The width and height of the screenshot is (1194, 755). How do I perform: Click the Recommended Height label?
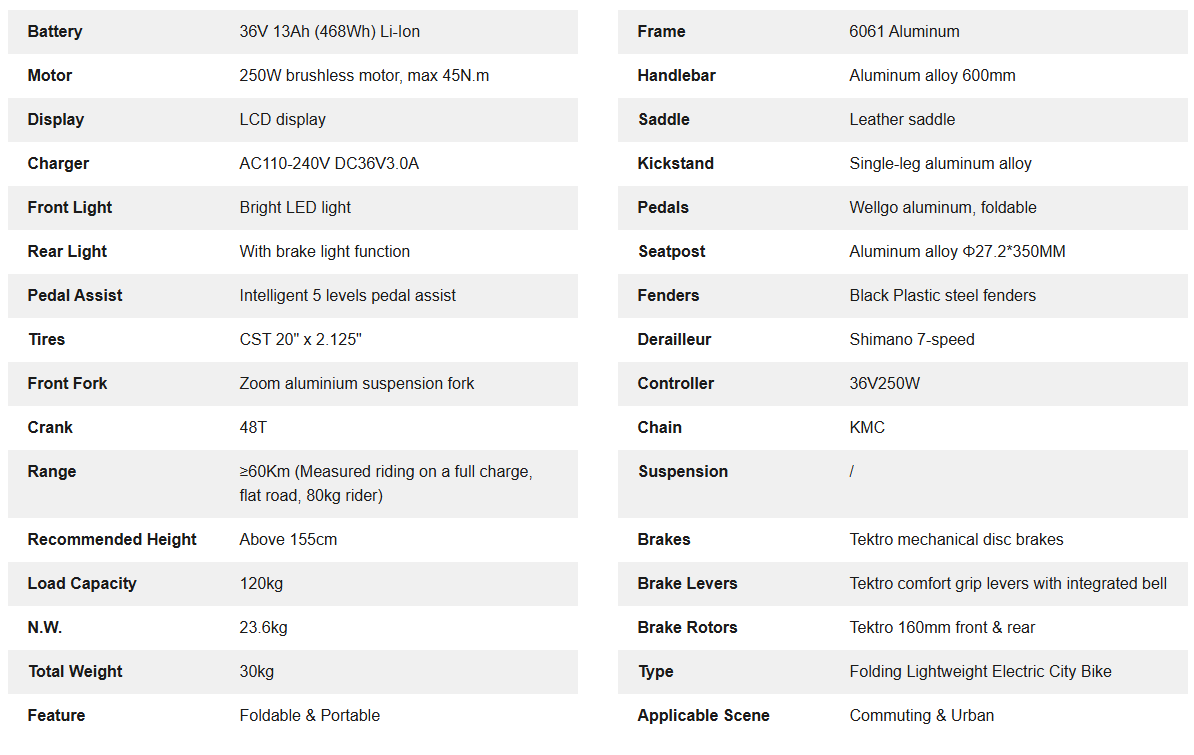coord(112,540)
